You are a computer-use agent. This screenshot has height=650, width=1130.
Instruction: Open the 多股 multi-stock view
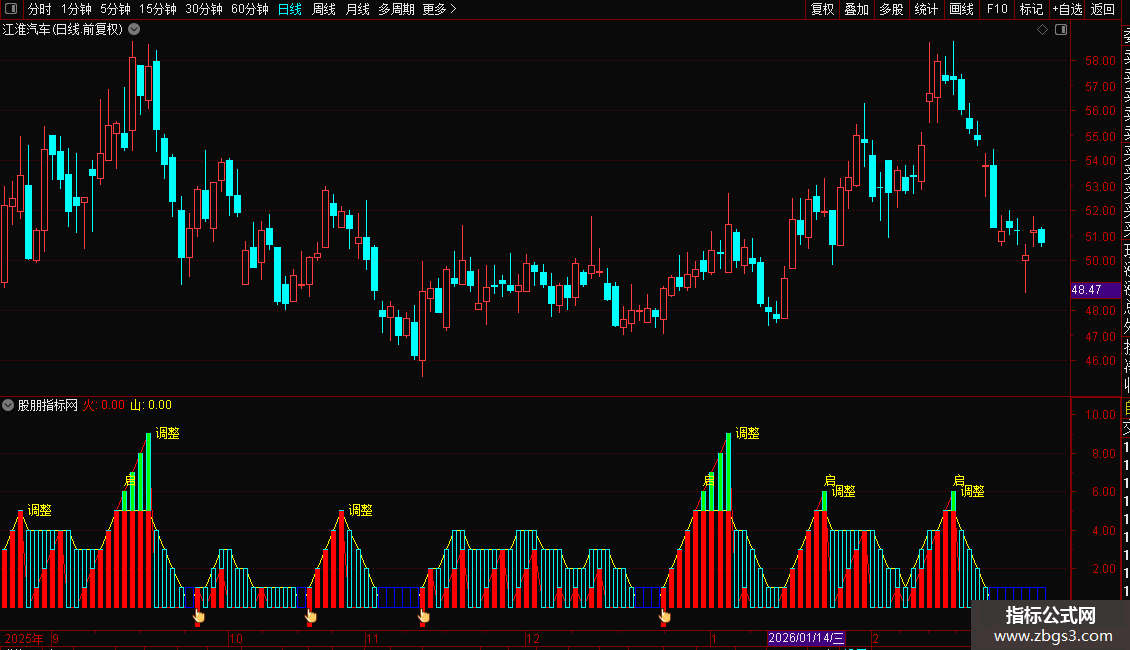coord(891,9)
